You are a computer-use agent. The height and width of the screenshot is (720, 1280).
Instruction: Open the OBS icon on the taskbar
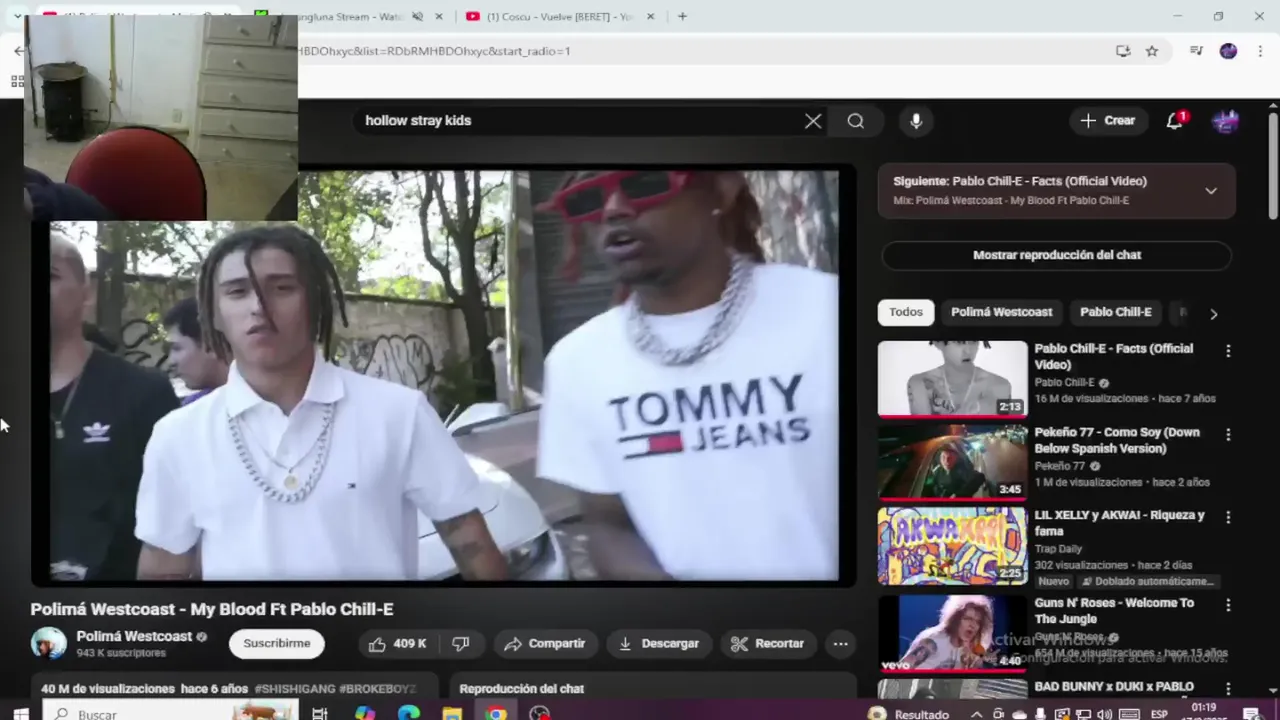pos(540,714)
